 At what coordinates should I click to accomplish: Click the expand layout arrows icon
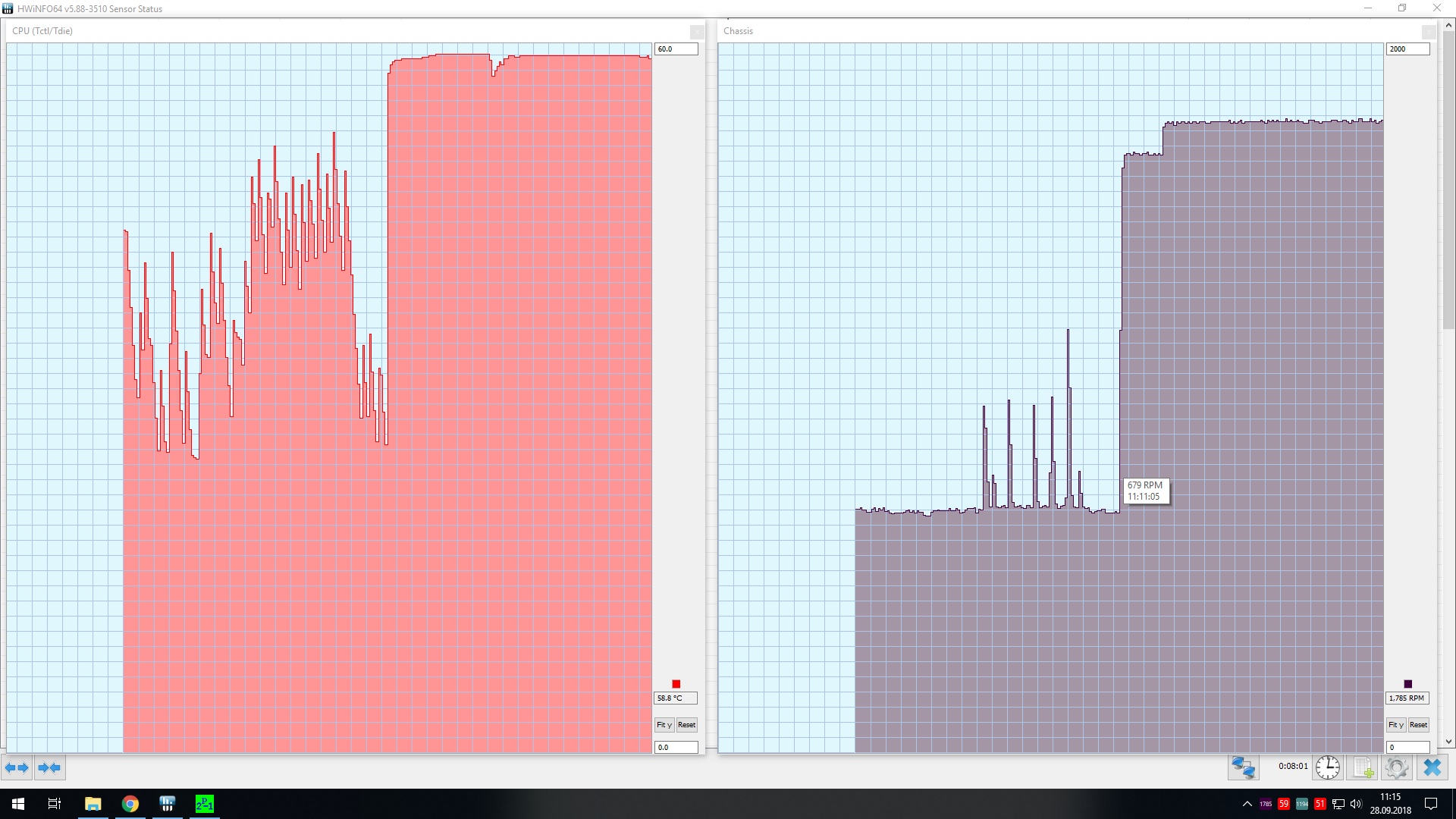pos(17,767)
